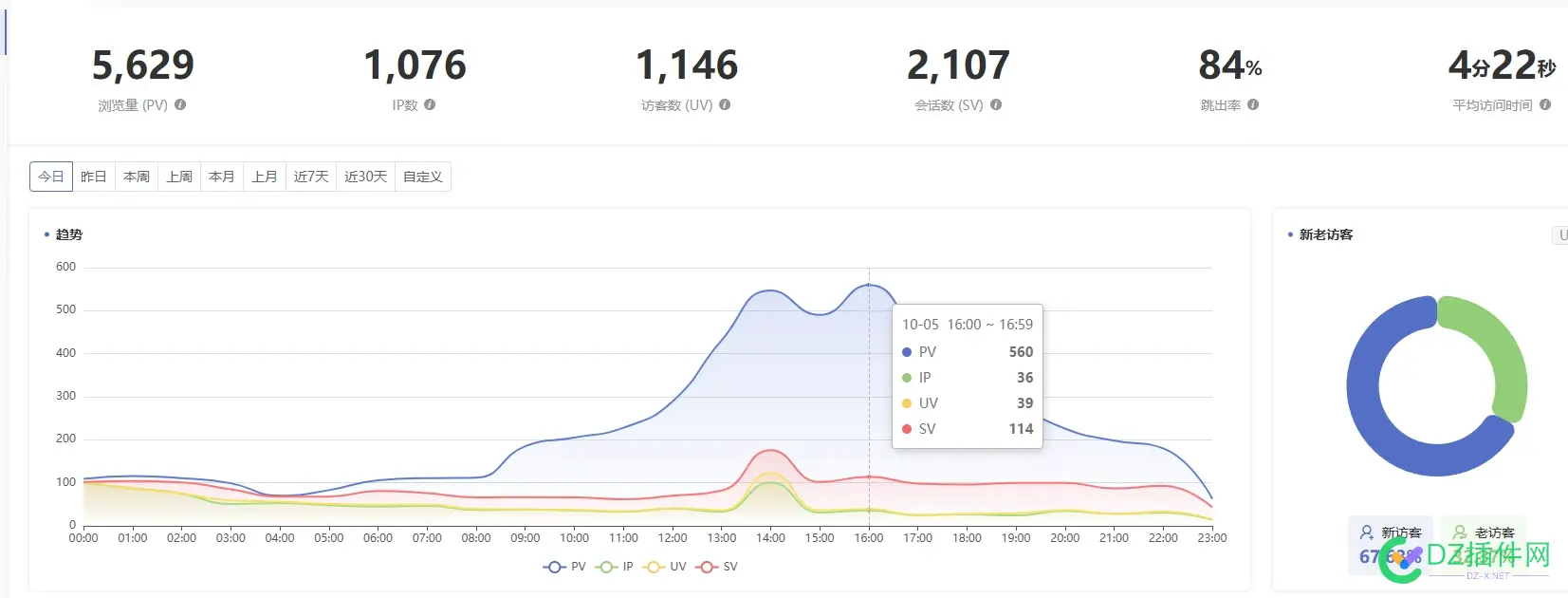Choose 近30天 time range

coord(365,177)
